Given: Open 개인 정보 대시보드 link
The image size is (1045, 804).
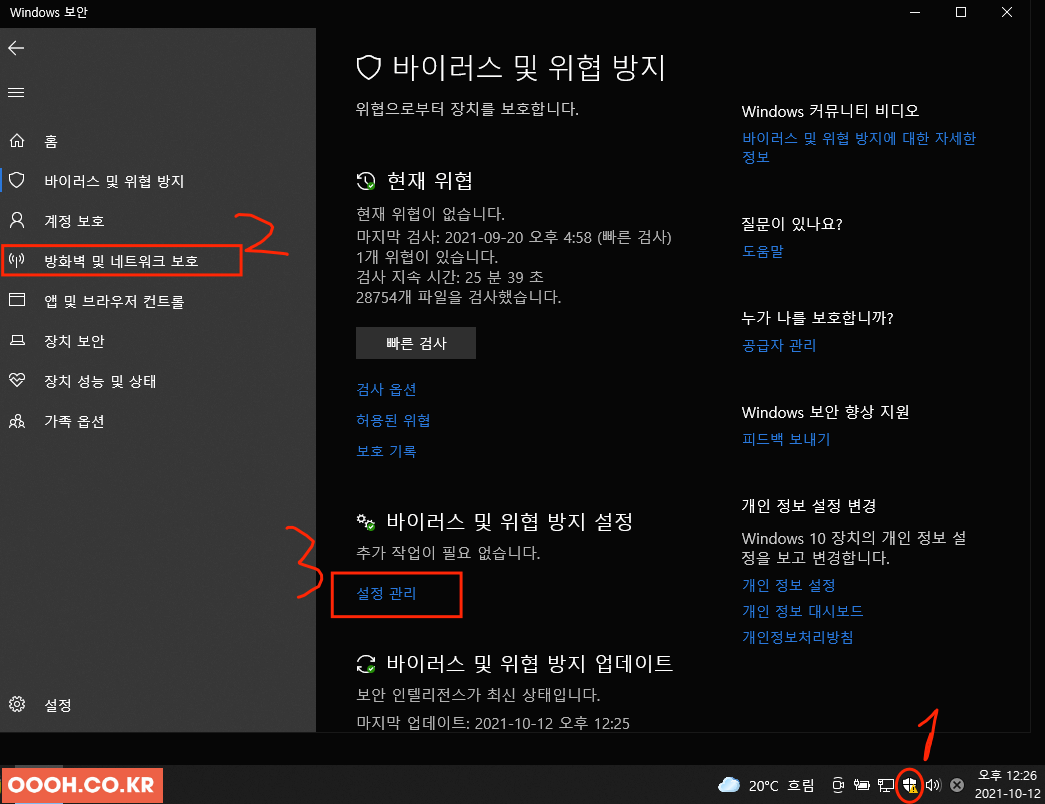Looking at the screenshot, I should tap(802, 611).
